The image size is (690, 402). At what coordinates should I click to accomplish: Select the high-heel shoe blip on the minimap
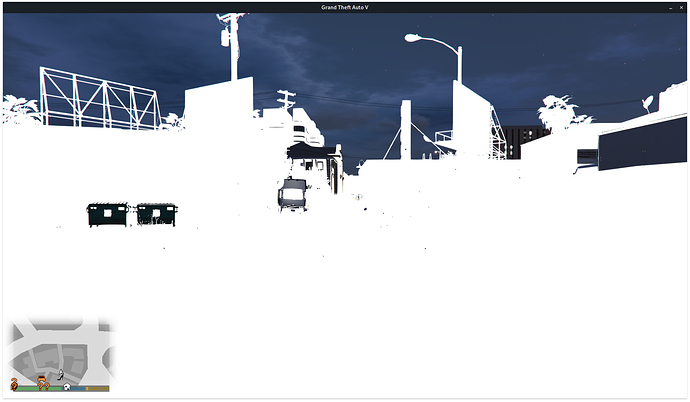click(x=60, y=375)
